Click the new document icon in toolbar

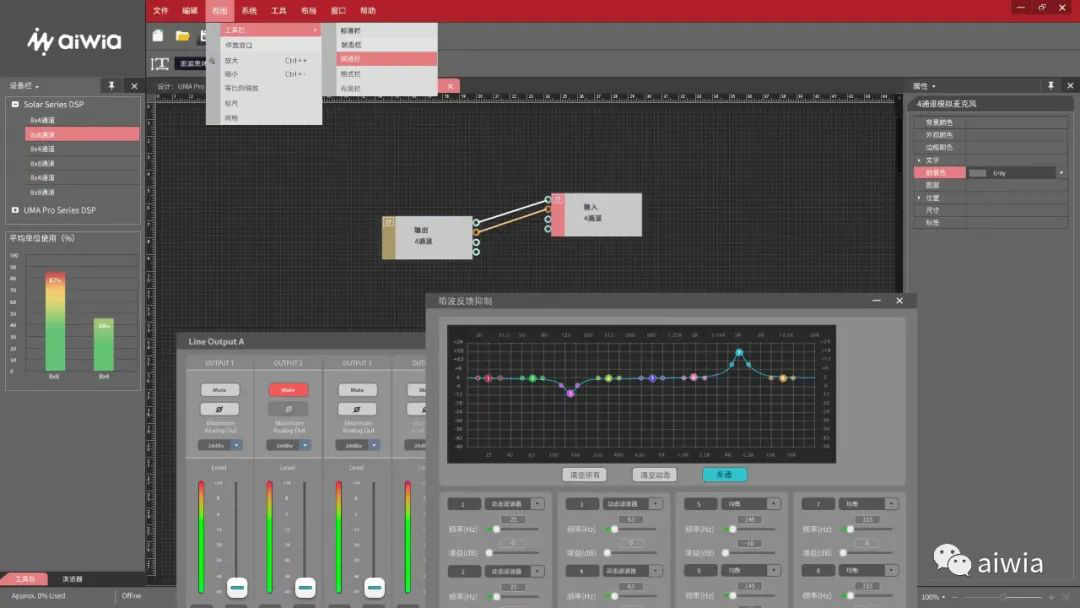(x=158, y=36)
